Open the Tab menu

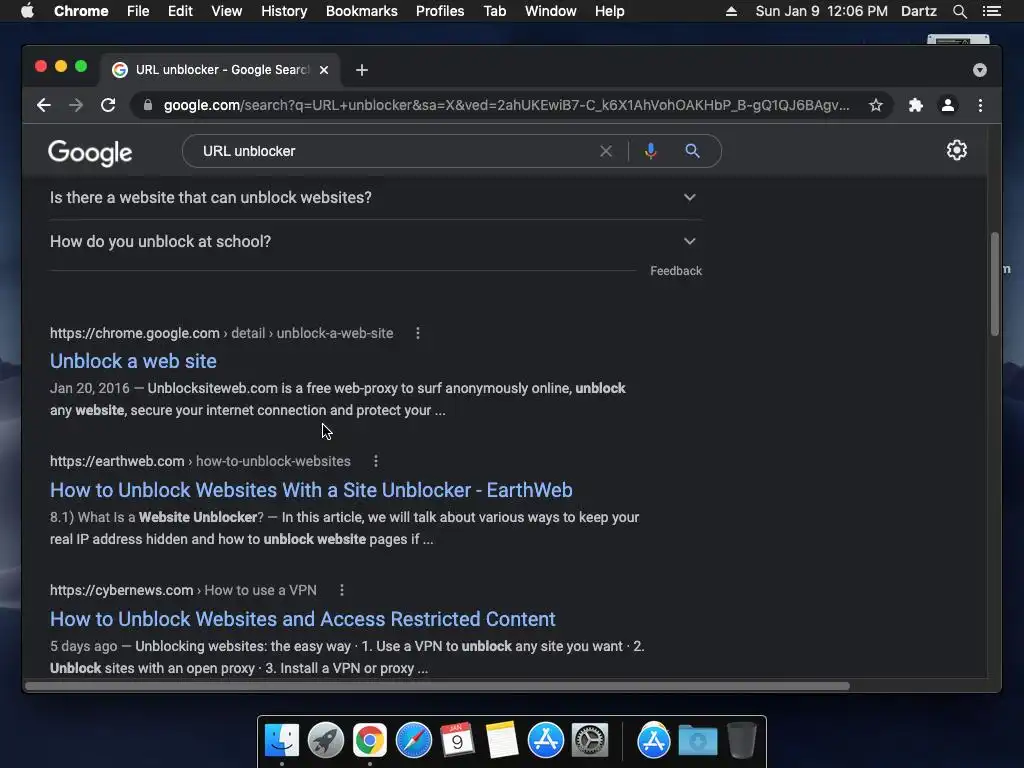pos(494,11)
